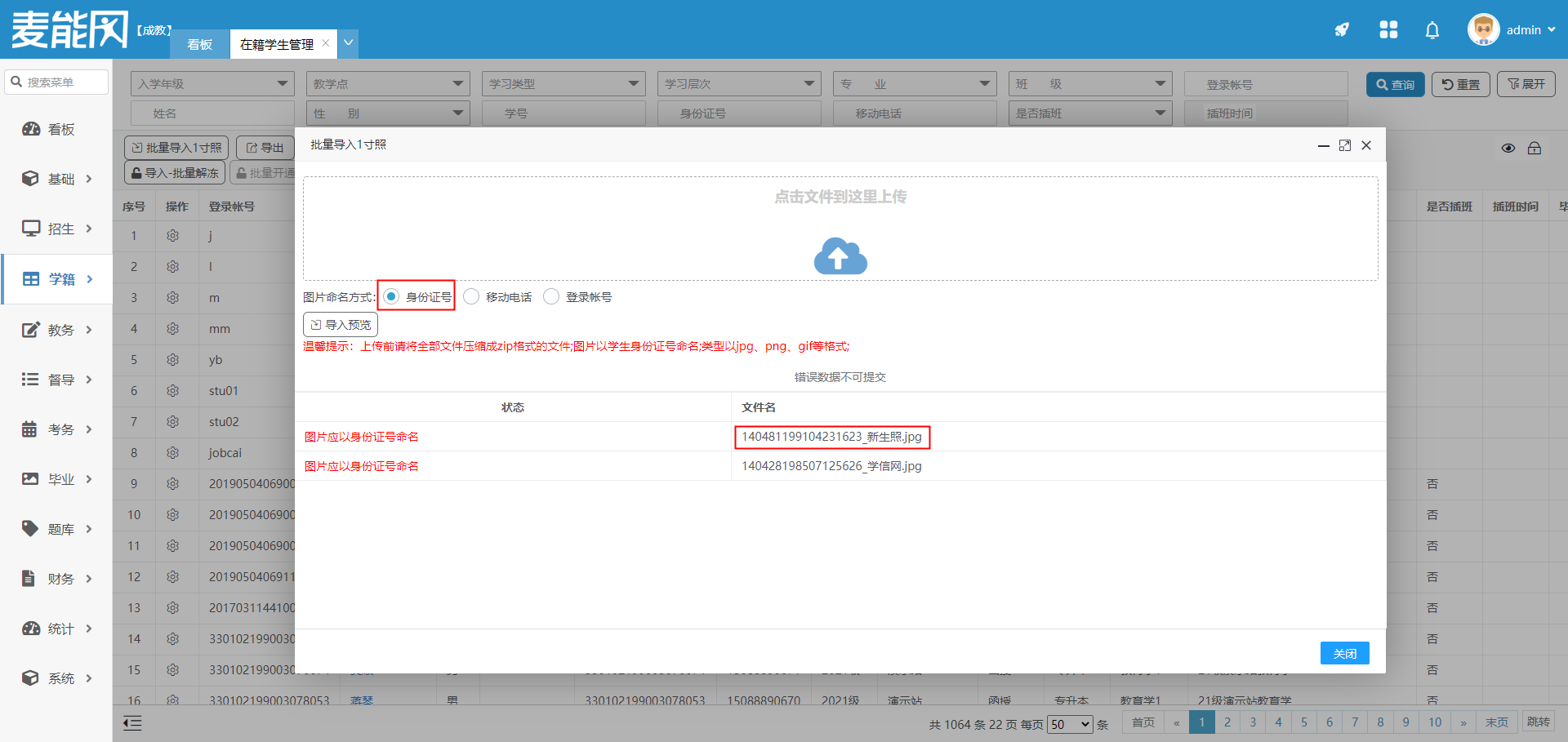Open the 学习类型 dropdown
The height and width of the screenshot is (742, 1568).
coord(563,84)
